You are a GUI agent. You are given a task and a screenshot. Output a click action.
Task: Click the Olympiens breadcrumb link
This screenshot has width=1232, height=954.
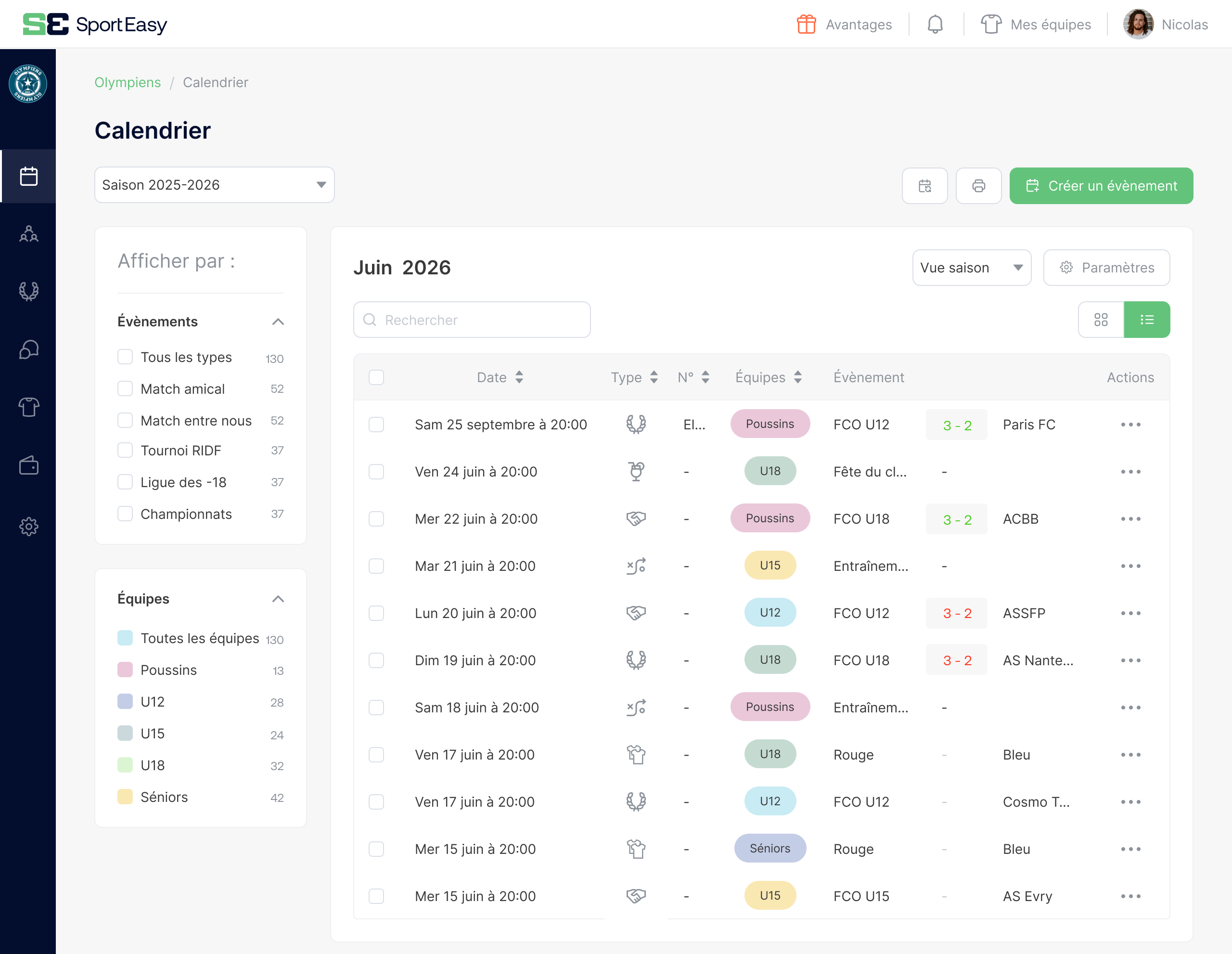point(128,82)
